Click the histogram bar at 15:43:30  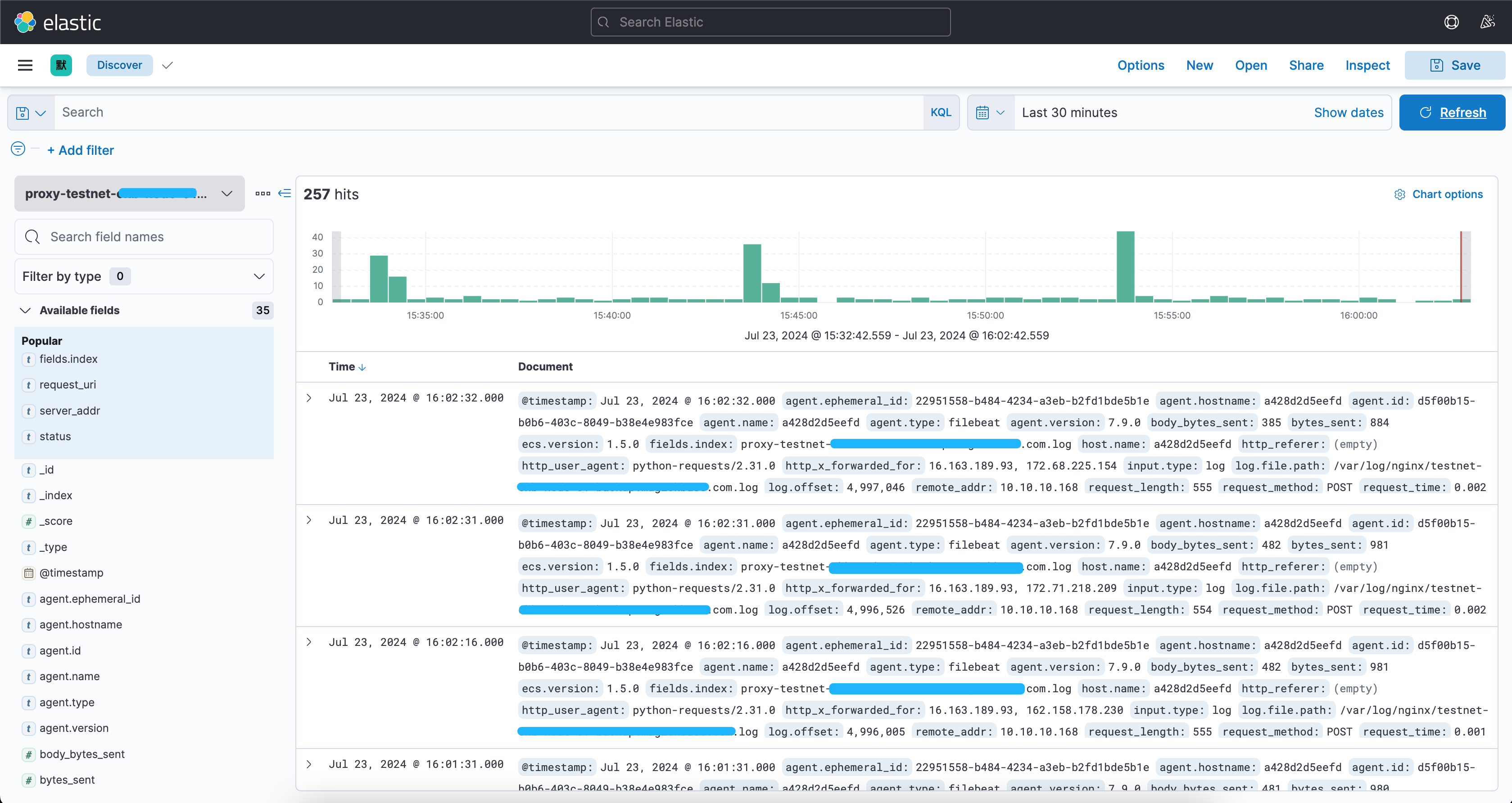[x=752, y=273]
